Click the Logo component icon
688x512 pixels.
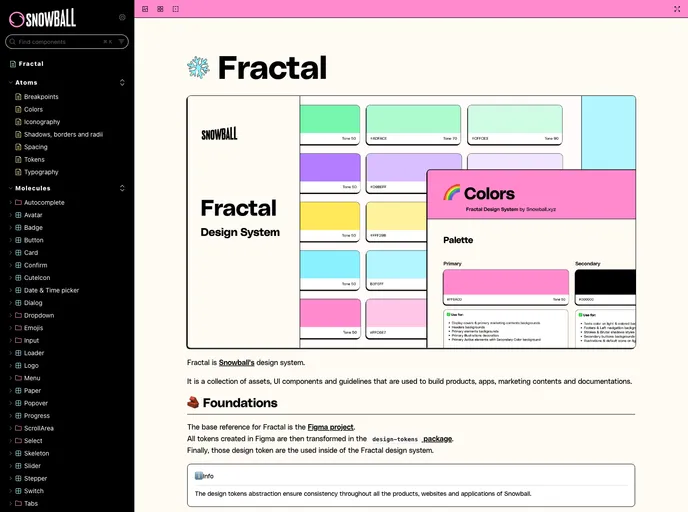(x=18, y=365)
